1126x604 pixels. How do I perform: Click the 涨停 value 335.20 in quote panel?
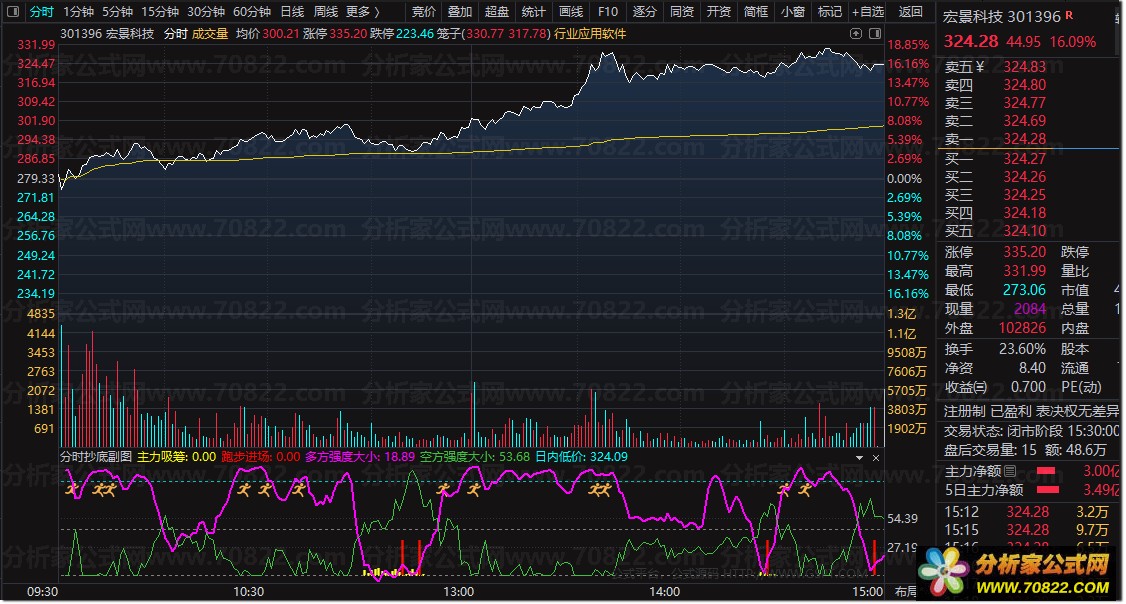pos(1025,252)
